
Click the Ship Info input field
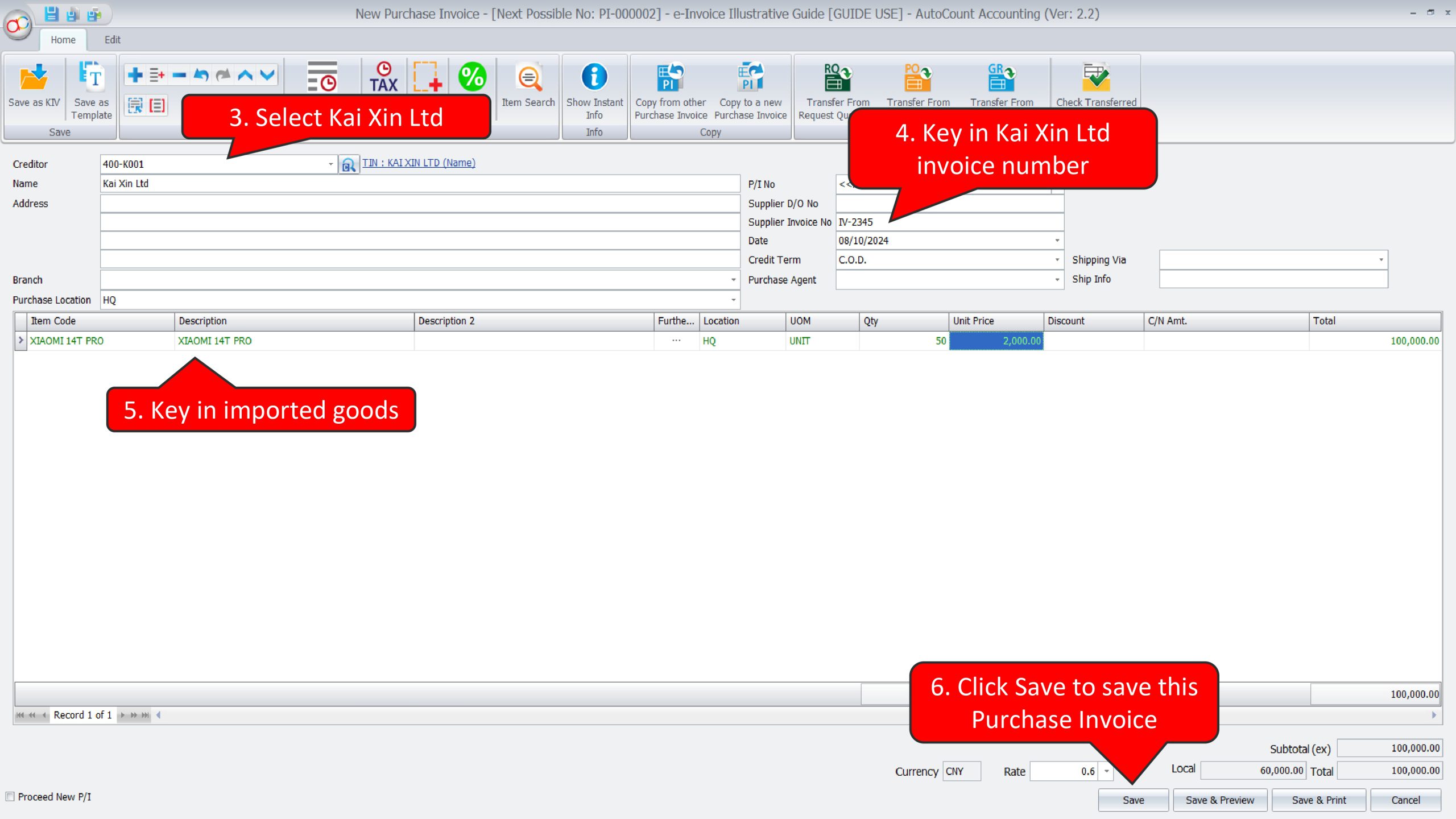(1273, 279)
